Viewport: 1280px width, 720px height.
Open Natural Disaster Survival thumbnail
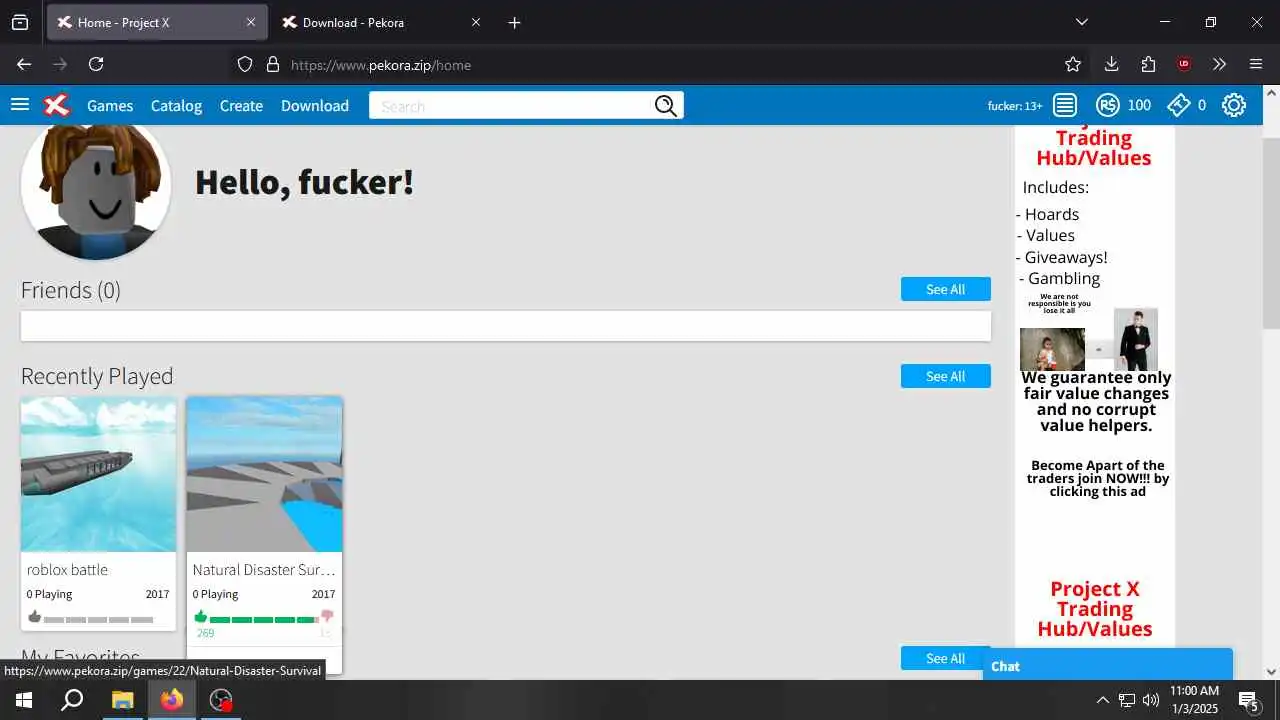[264, 474]
